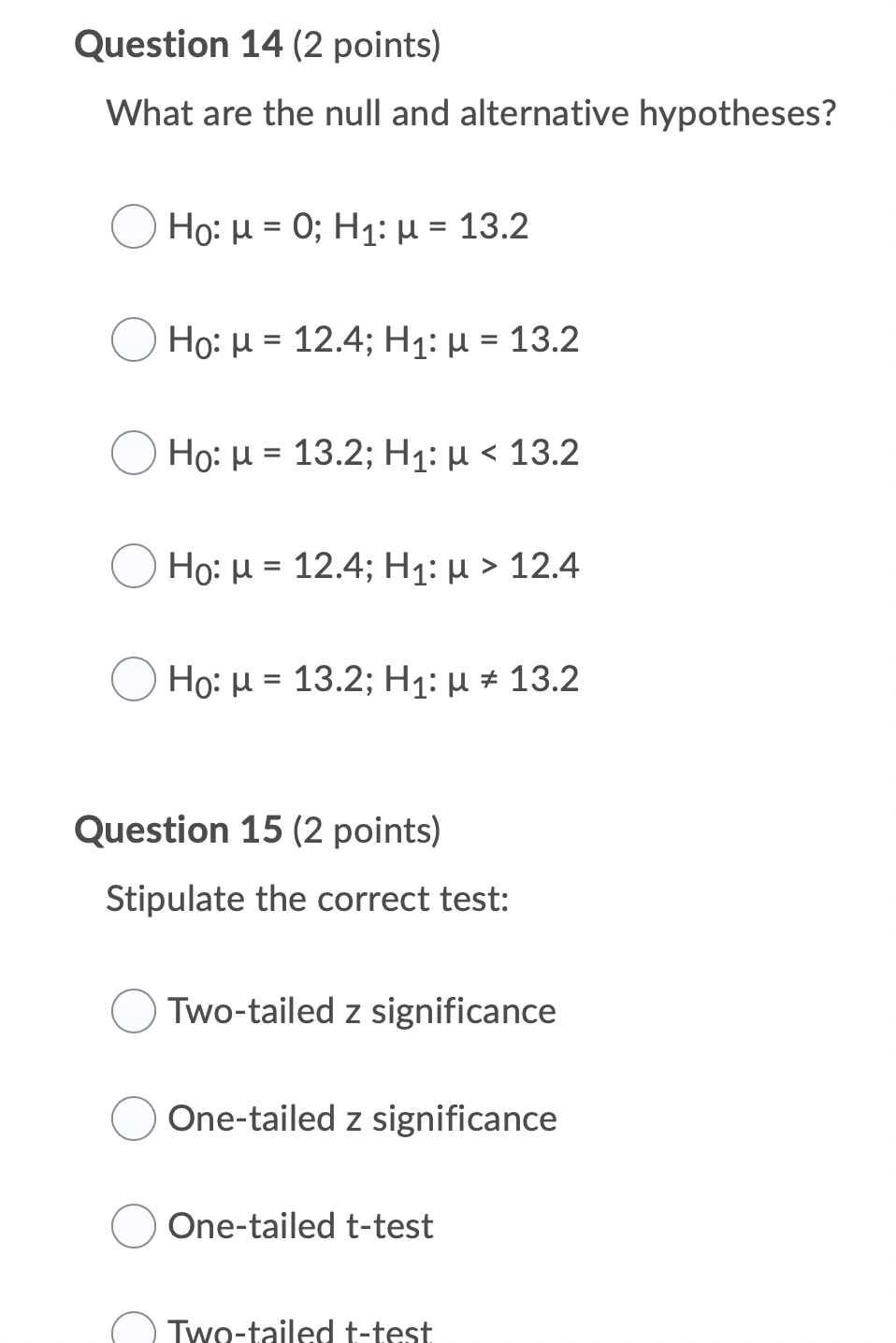The width and height of the screenshot is (896, 1343).
Task: Click the One-tailed t-test label text
Action: coord(299,1225)
